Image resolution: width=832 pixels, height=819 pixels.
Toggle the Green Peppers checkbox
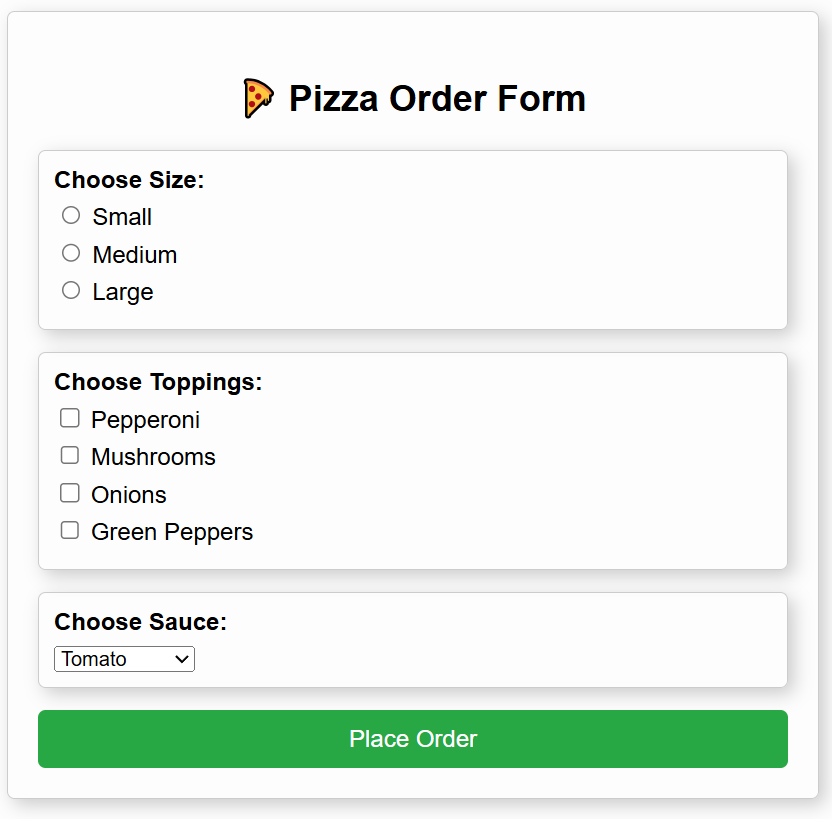pos(70,530)
